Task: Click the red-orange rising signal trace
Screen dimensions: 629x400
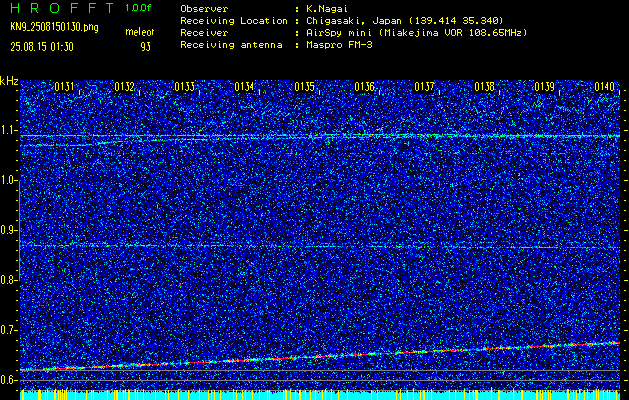Action: (x=320, y=356)
